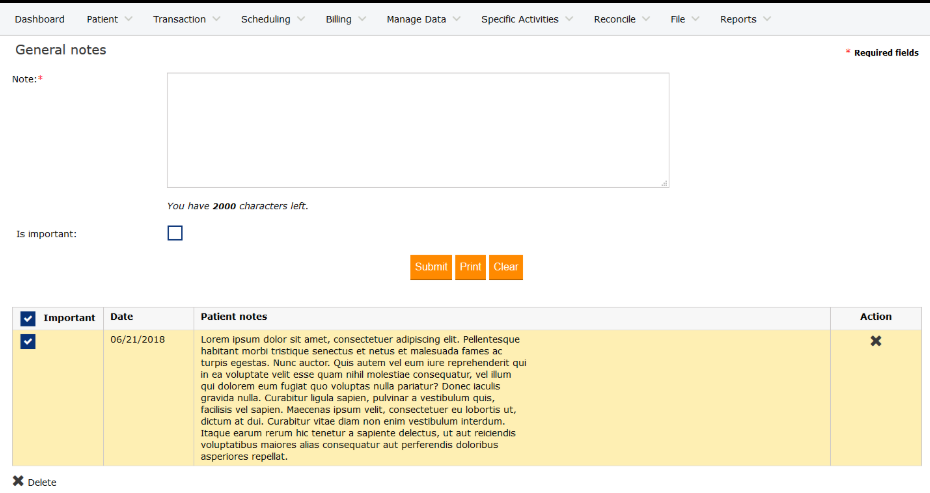Click inside the Note text area
This screenshot has width=930, height=493.
click(x=417, y=130)
